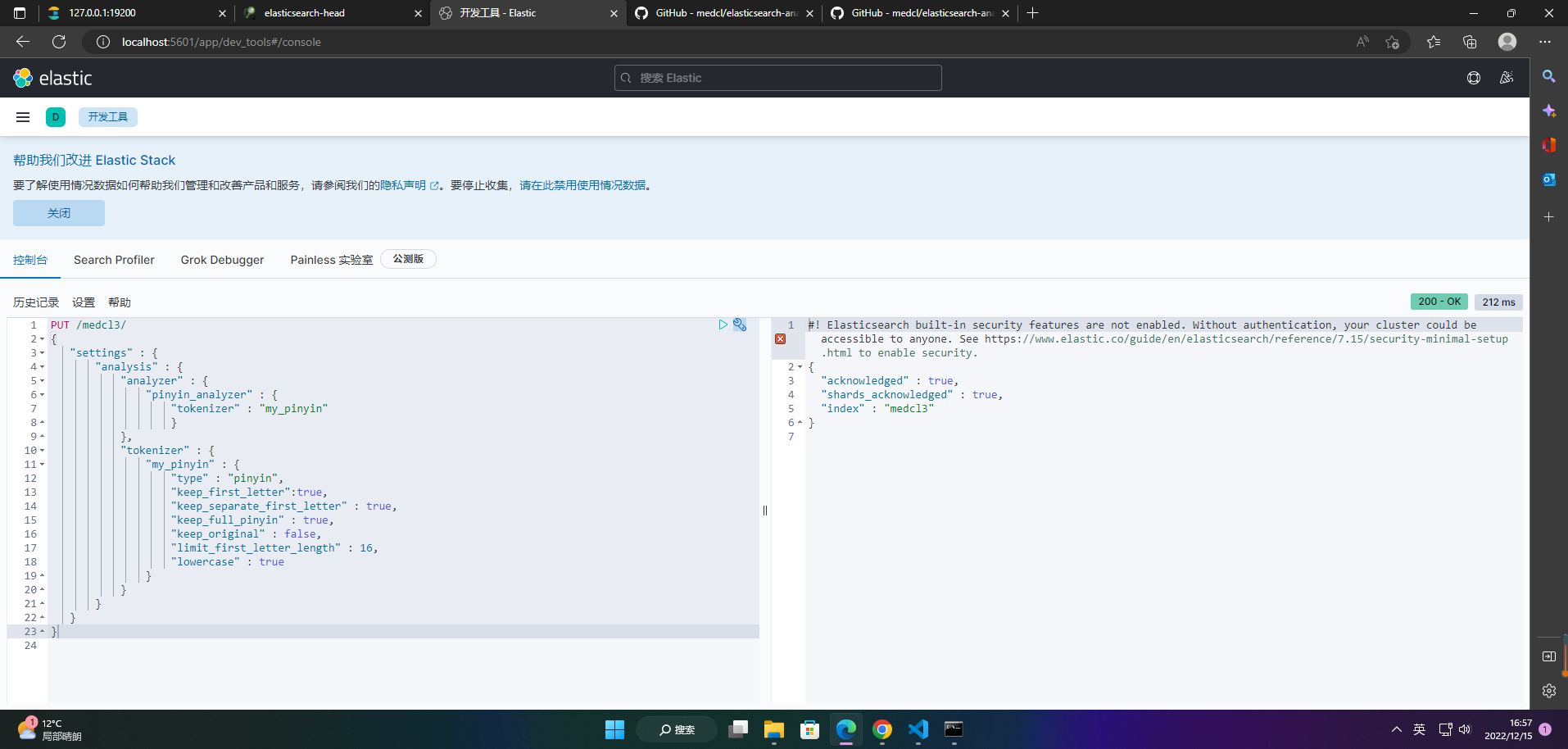Switch to the Painless 实验室 tab
This screenshot has width=1568, height=749.
pyautogui.click(x=331, y=260)
